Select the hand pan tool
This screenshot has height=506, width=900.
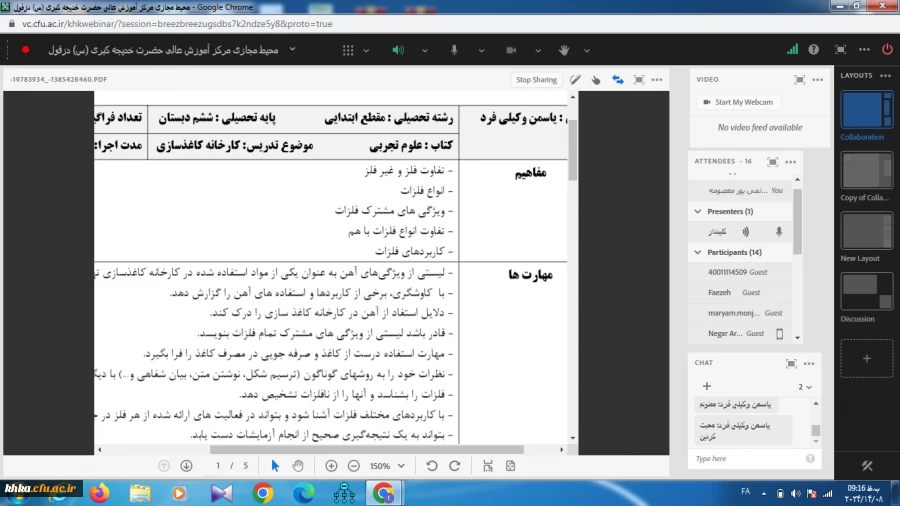(x=297, y=466)
